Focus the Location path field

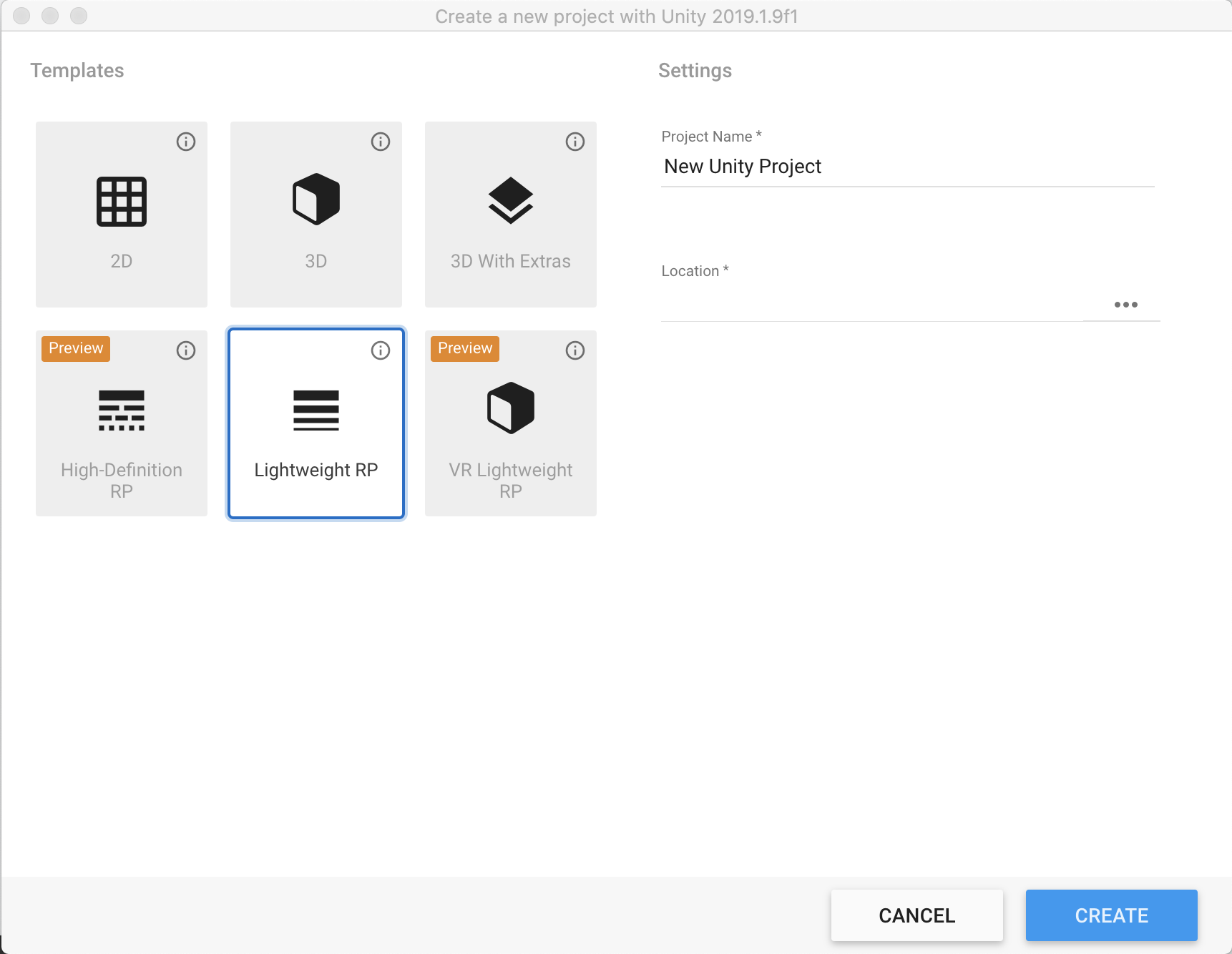coord(871,305)
